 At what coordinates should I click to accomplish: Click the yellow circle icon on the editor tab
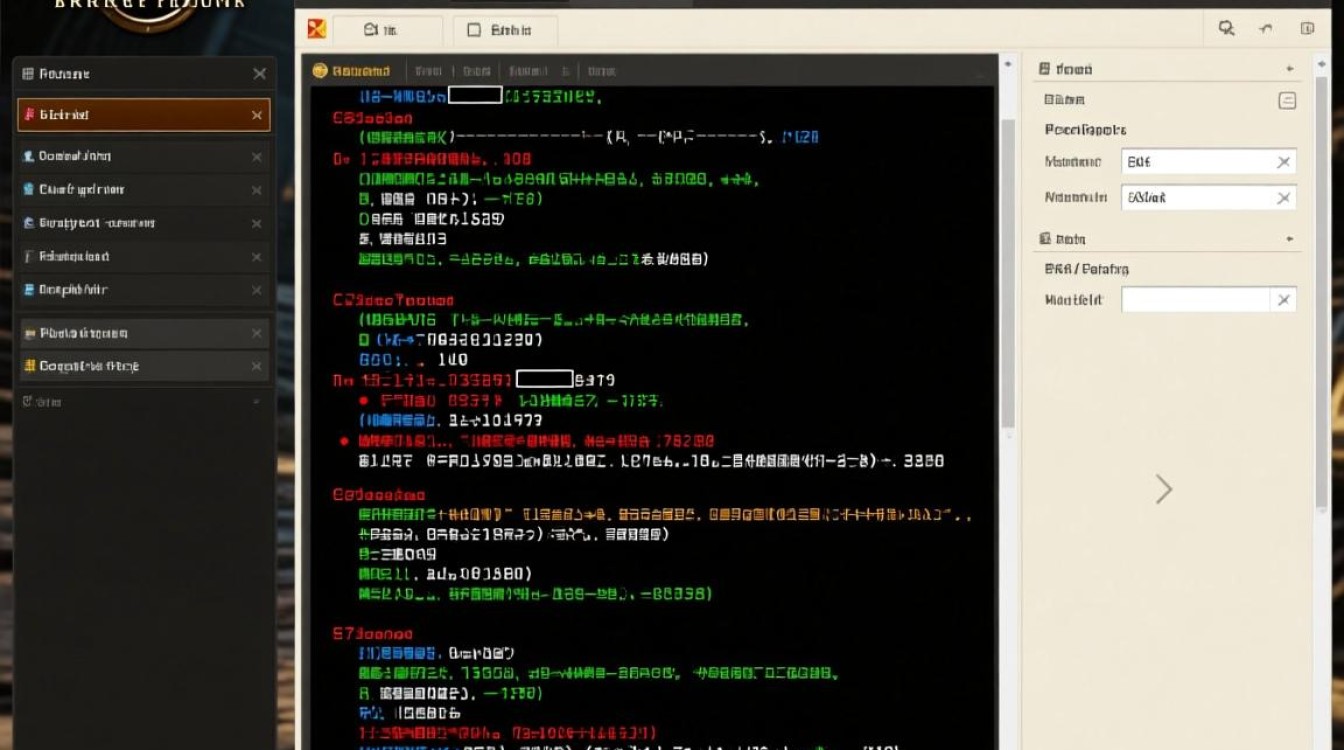(320, 71)
